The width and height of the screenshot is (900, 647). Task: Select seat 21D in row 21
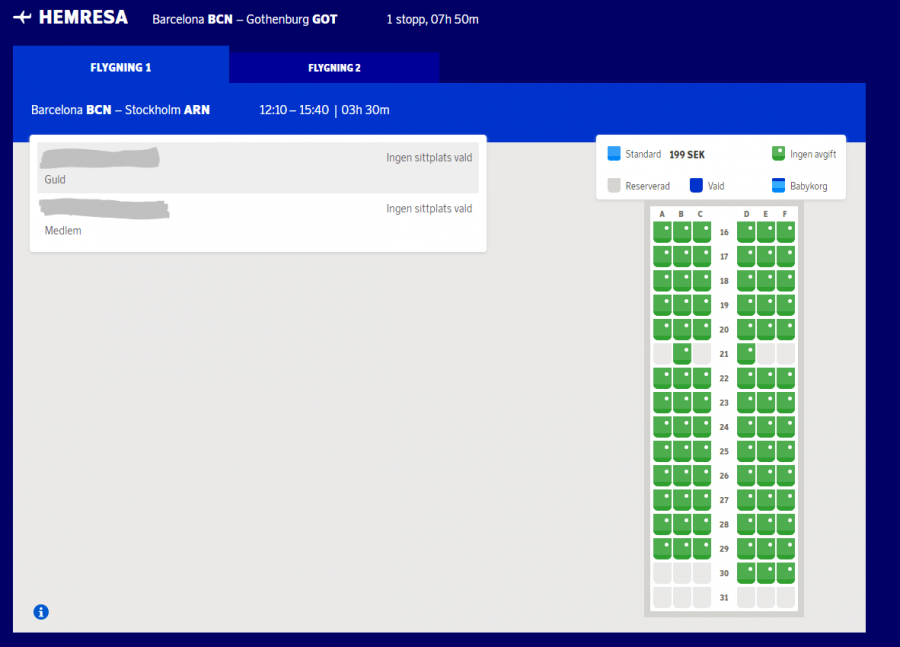coord(746,353)
